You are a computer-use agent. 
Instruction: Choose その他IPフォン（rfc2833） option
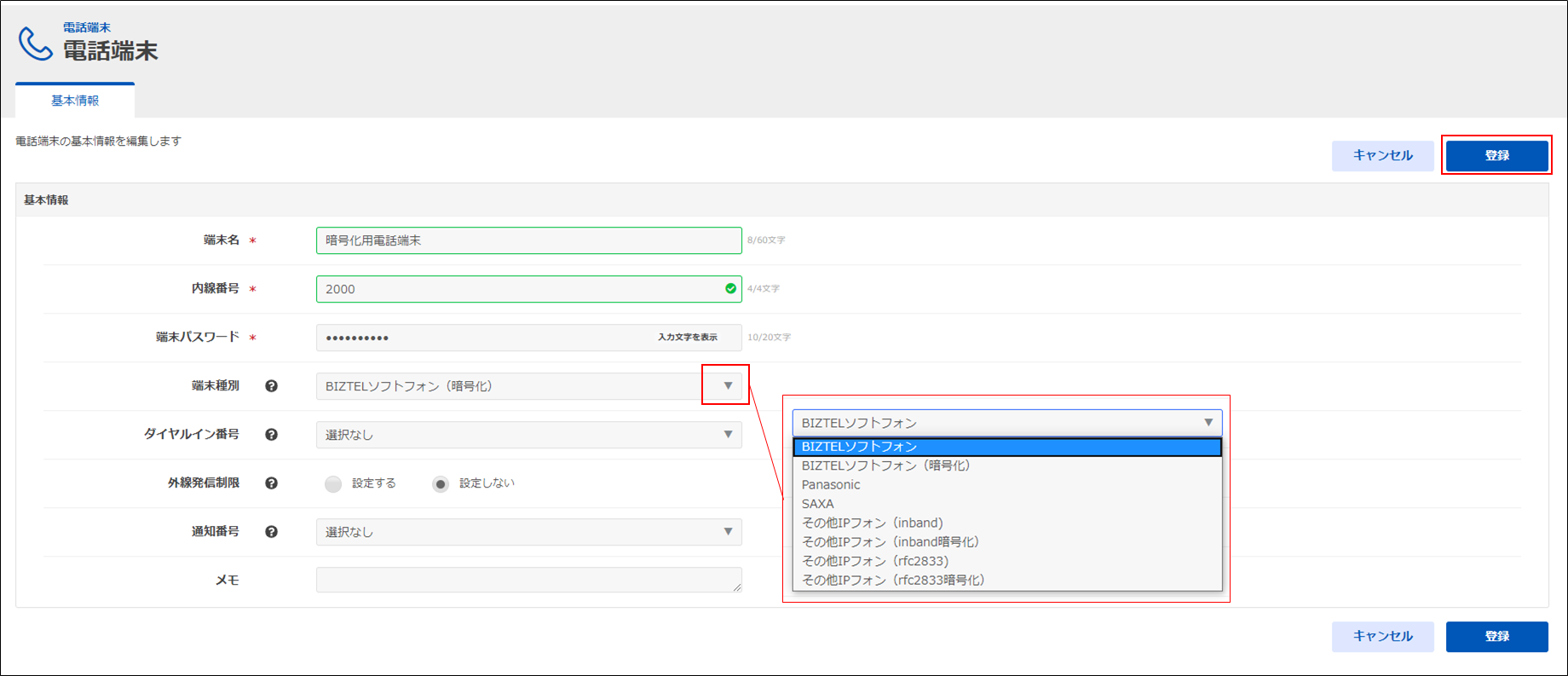coord(1007,561)
